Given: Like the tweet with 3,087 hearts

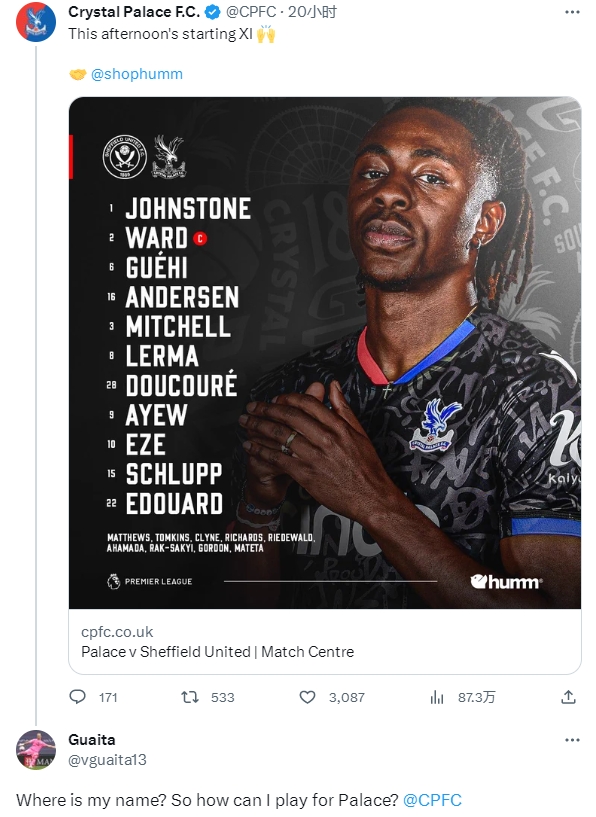Looking at the screenshot, I should click(307, 697).
